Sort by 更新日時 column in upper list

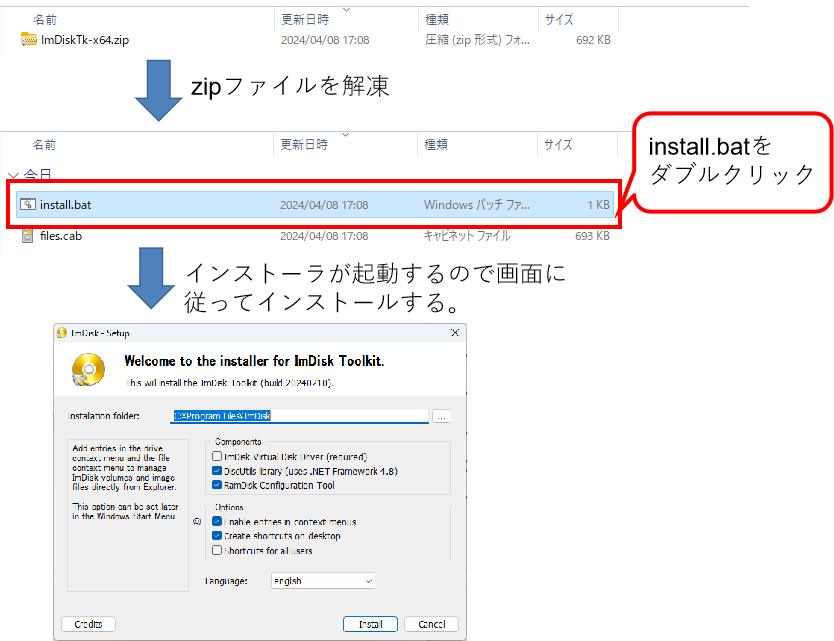(x=305, y=20)
